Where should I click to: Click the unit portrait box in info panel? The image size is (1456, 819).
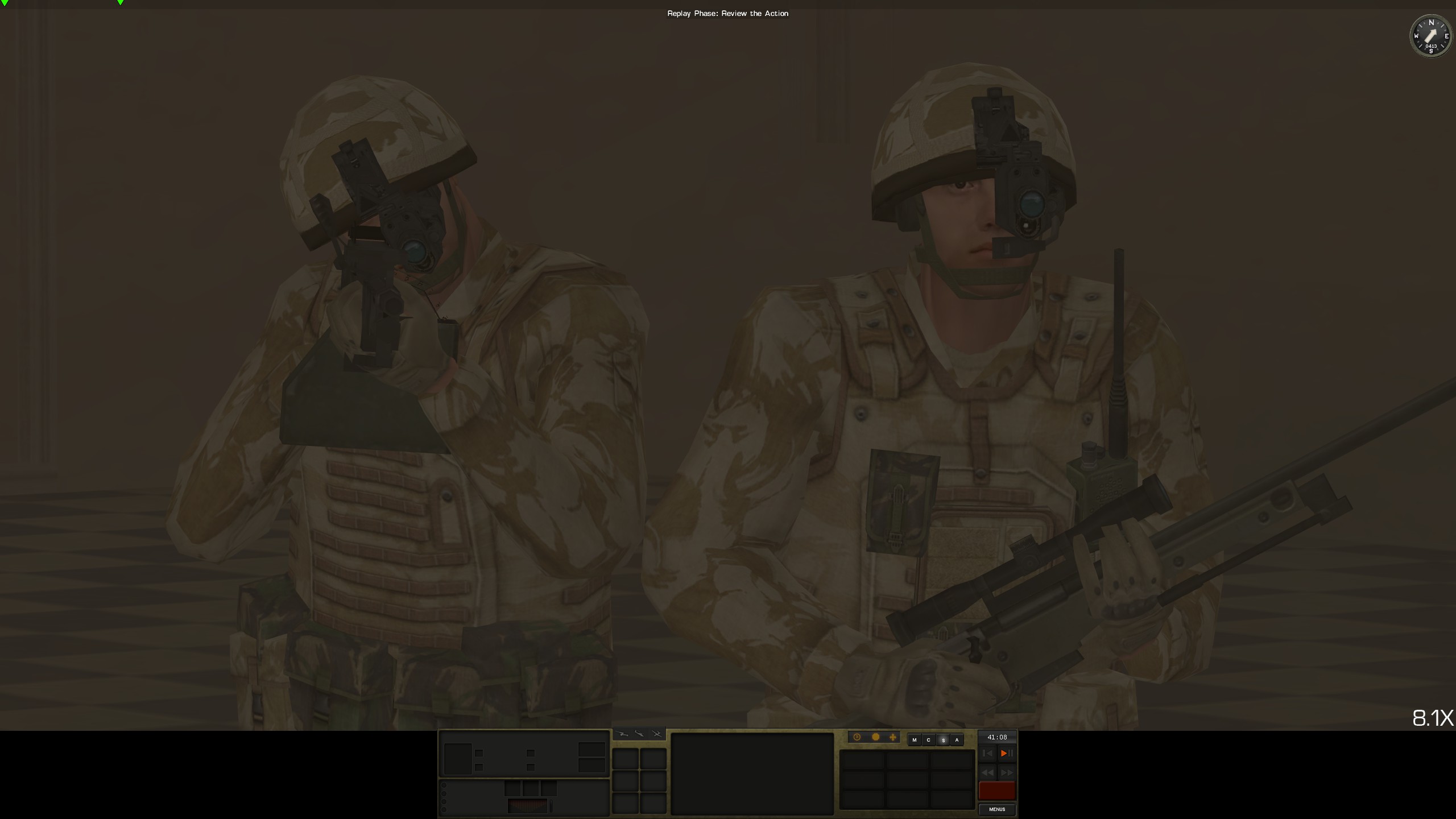click(458, 759)
